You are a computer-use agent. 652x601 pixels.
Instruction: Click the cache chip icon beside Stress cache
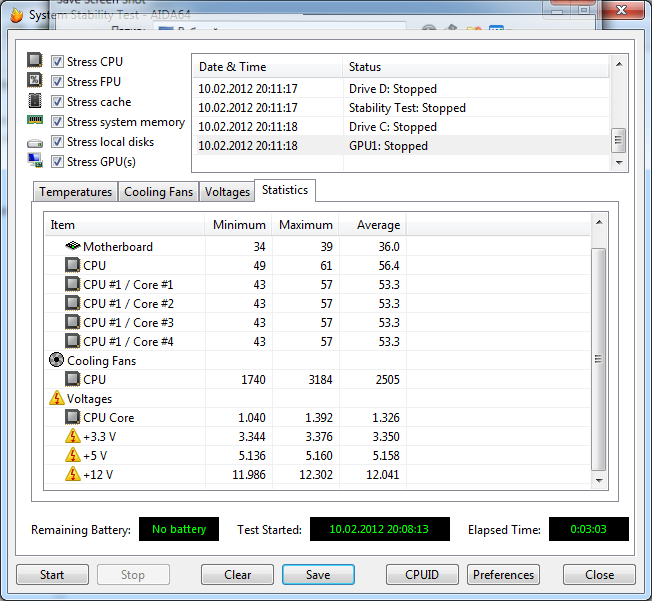(35, 100)
